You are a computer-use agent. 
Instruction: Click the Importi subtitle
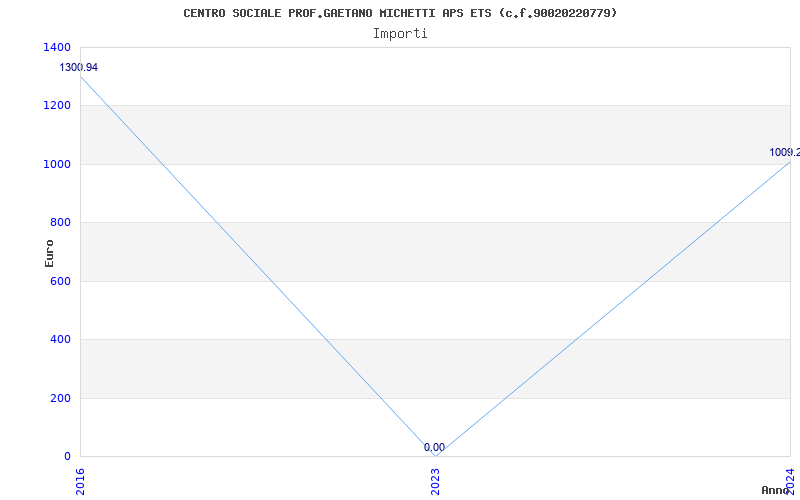point(400,34)
